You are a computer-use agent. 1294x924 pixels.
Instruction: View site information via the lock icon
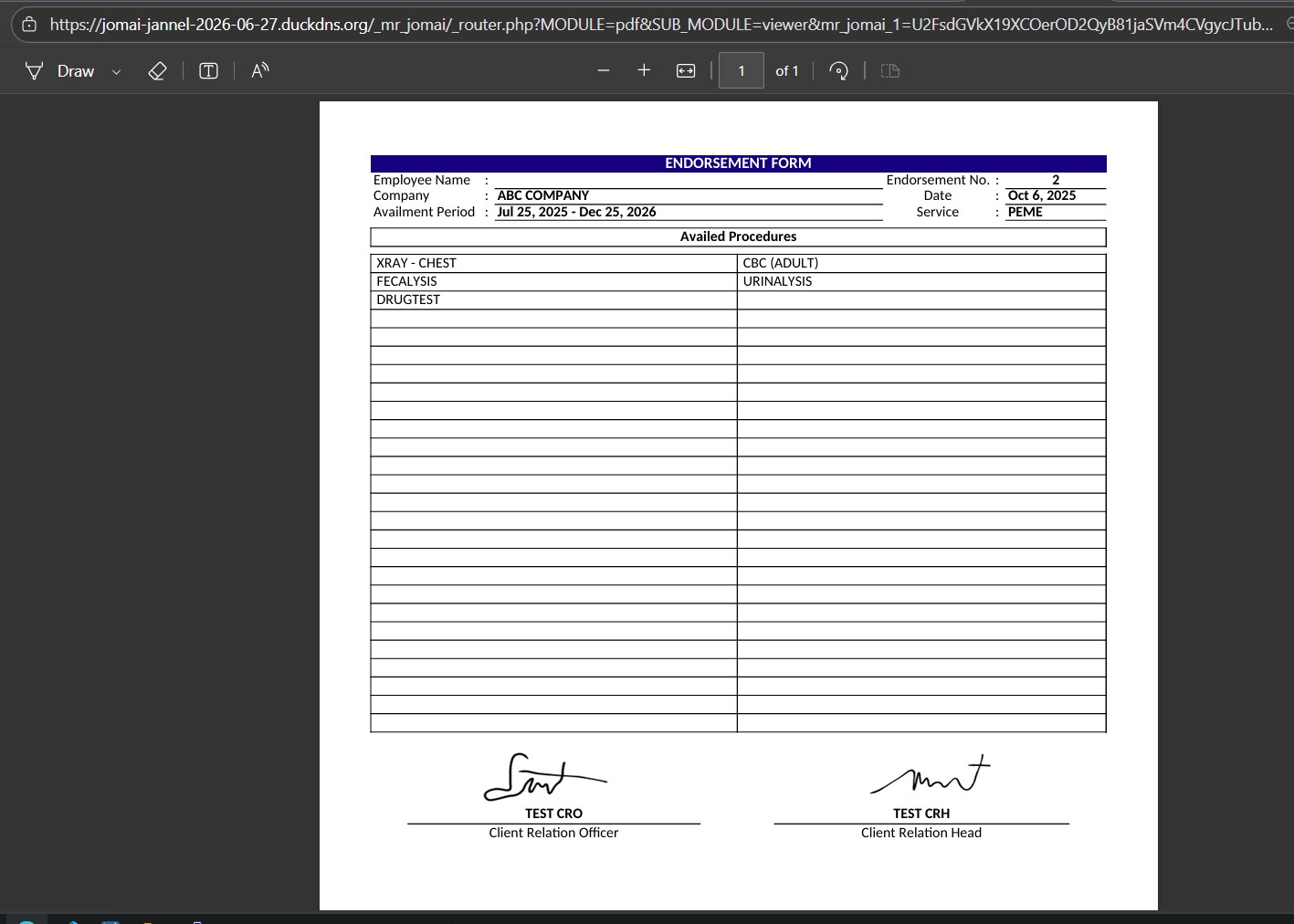pos(29,25)
